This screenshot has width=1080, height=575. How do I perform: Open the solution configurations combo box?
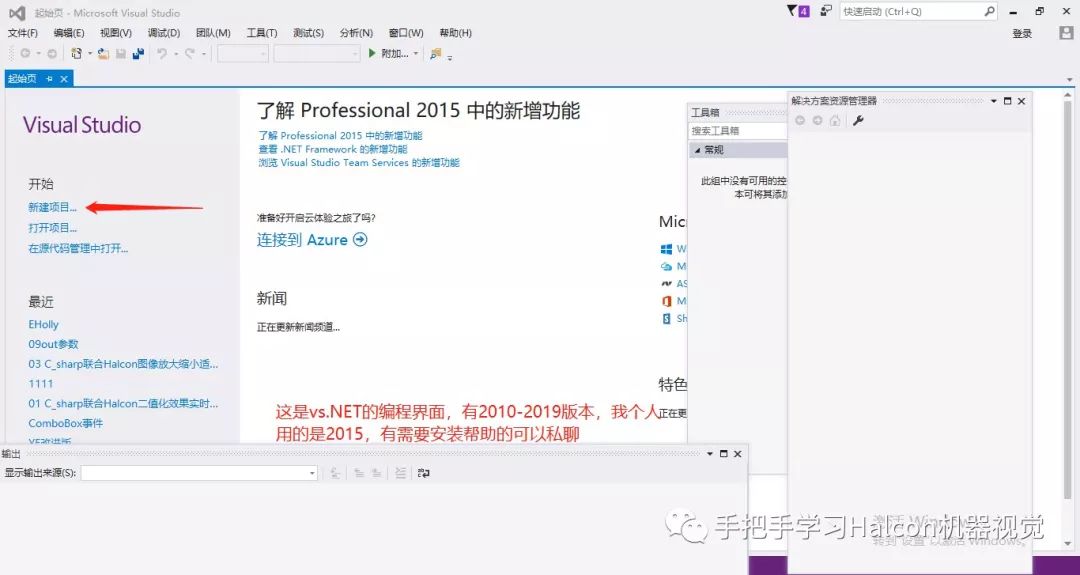point(242,53)
